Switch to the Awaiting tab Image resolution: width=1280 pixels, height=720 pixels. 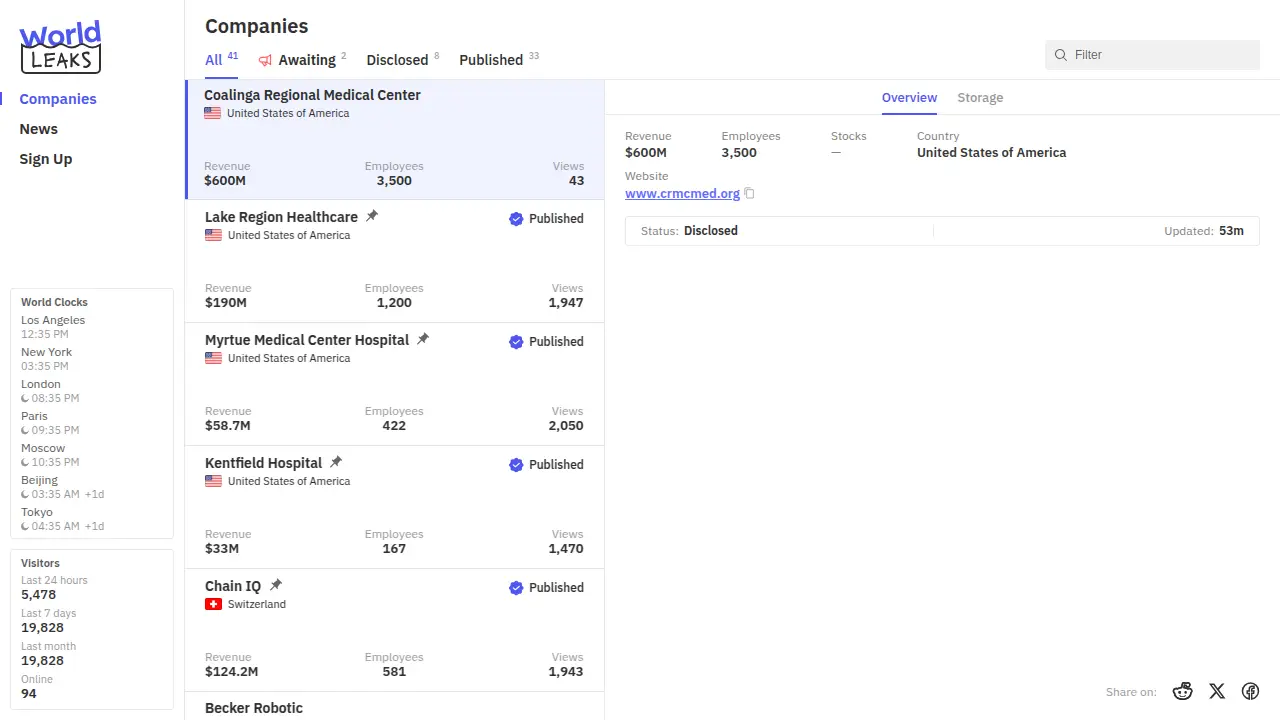pyautogui.click(x=301, y=60)
